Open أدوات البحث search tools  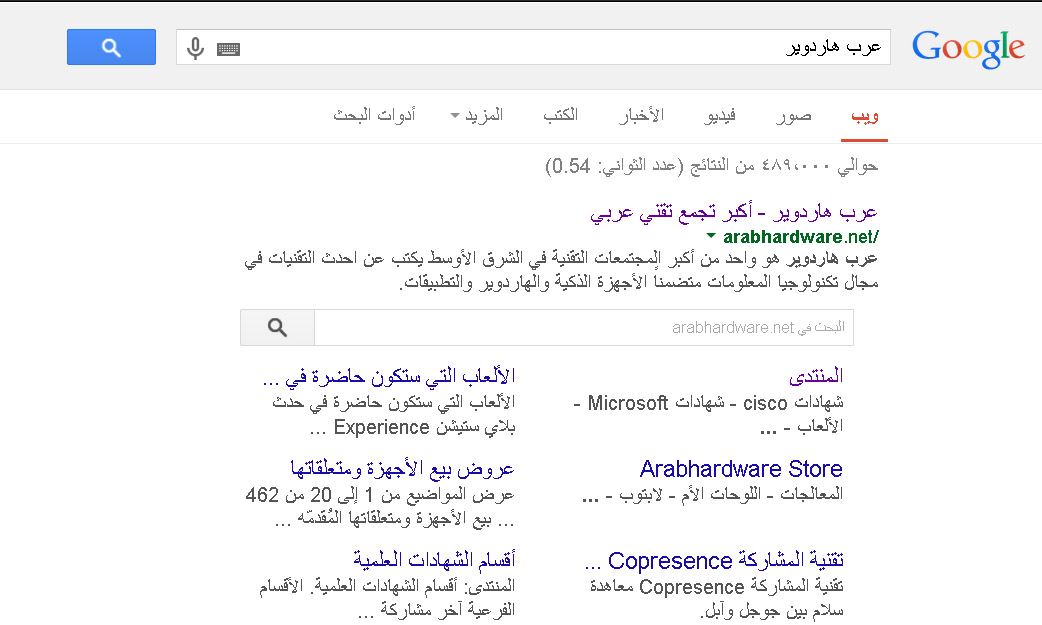(x=374, y=115)
